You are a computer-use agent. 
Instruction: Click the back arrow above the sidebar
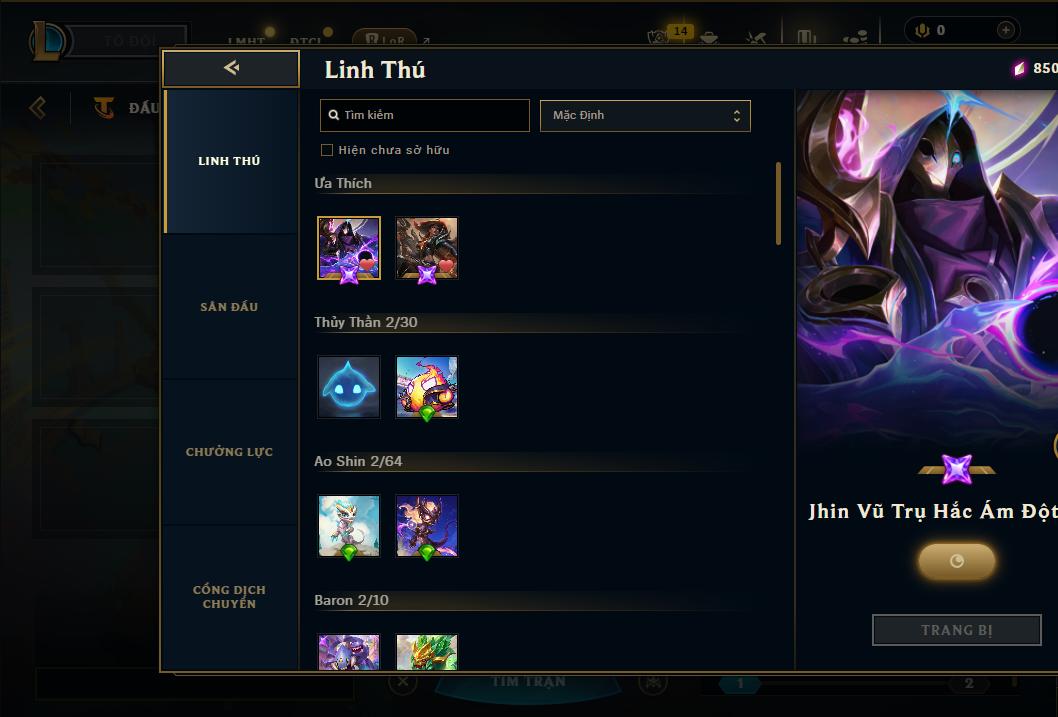231,67
